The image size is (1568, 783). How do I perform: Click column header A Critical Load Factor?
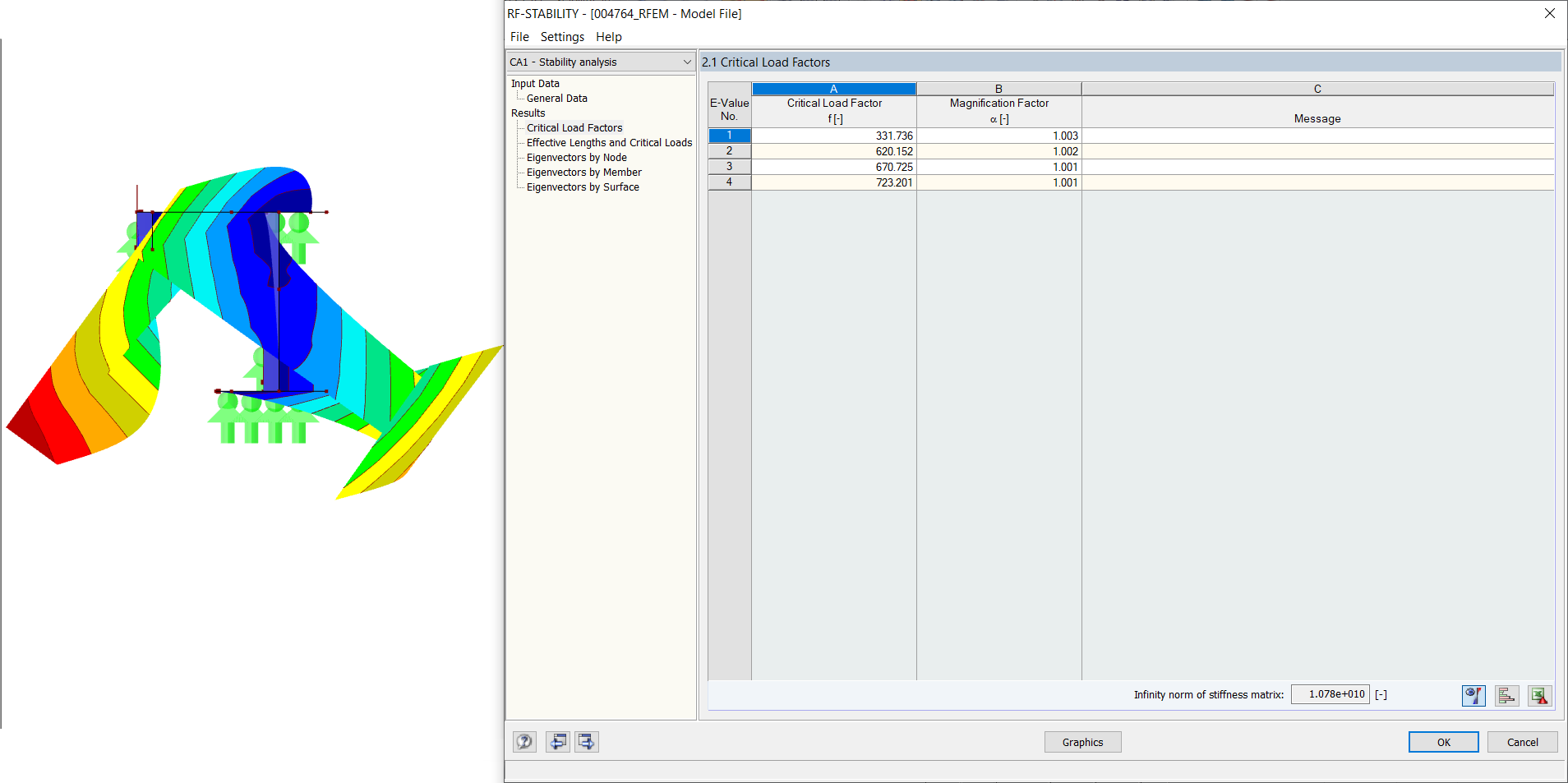click(x=833, y=88)
